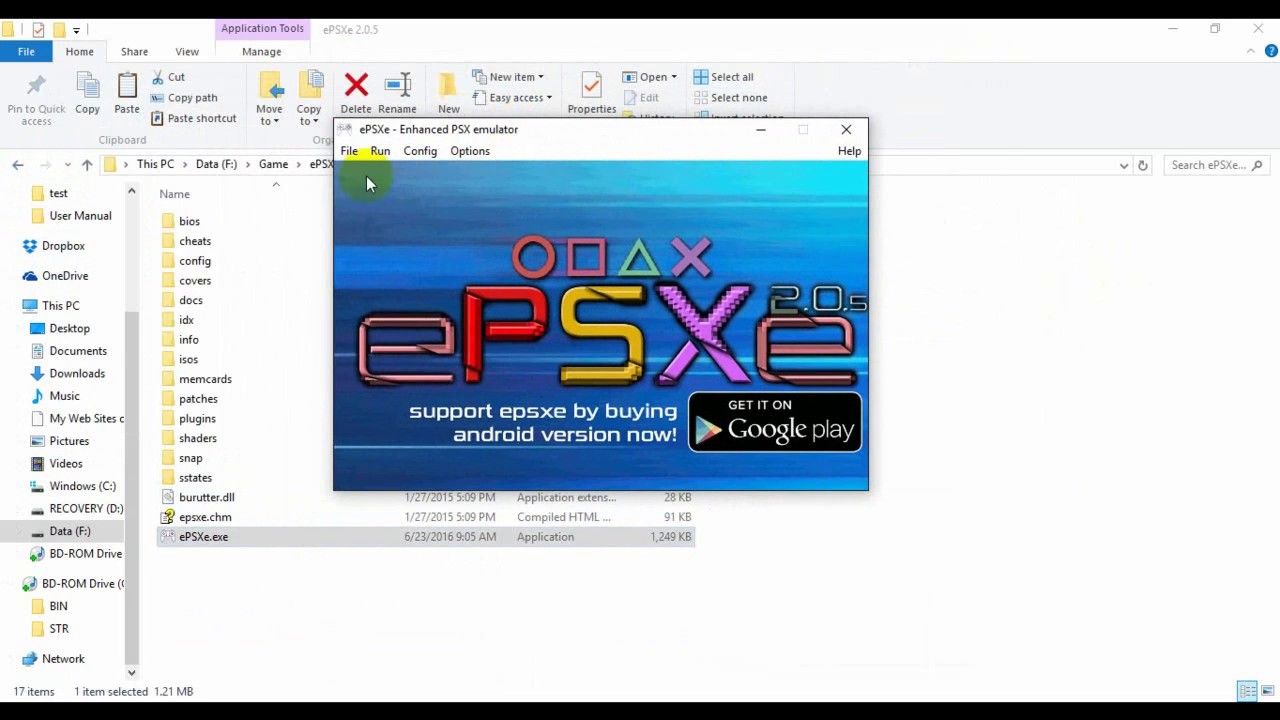Open Quick Access Toolbar customize dropdown

(76, 30)
